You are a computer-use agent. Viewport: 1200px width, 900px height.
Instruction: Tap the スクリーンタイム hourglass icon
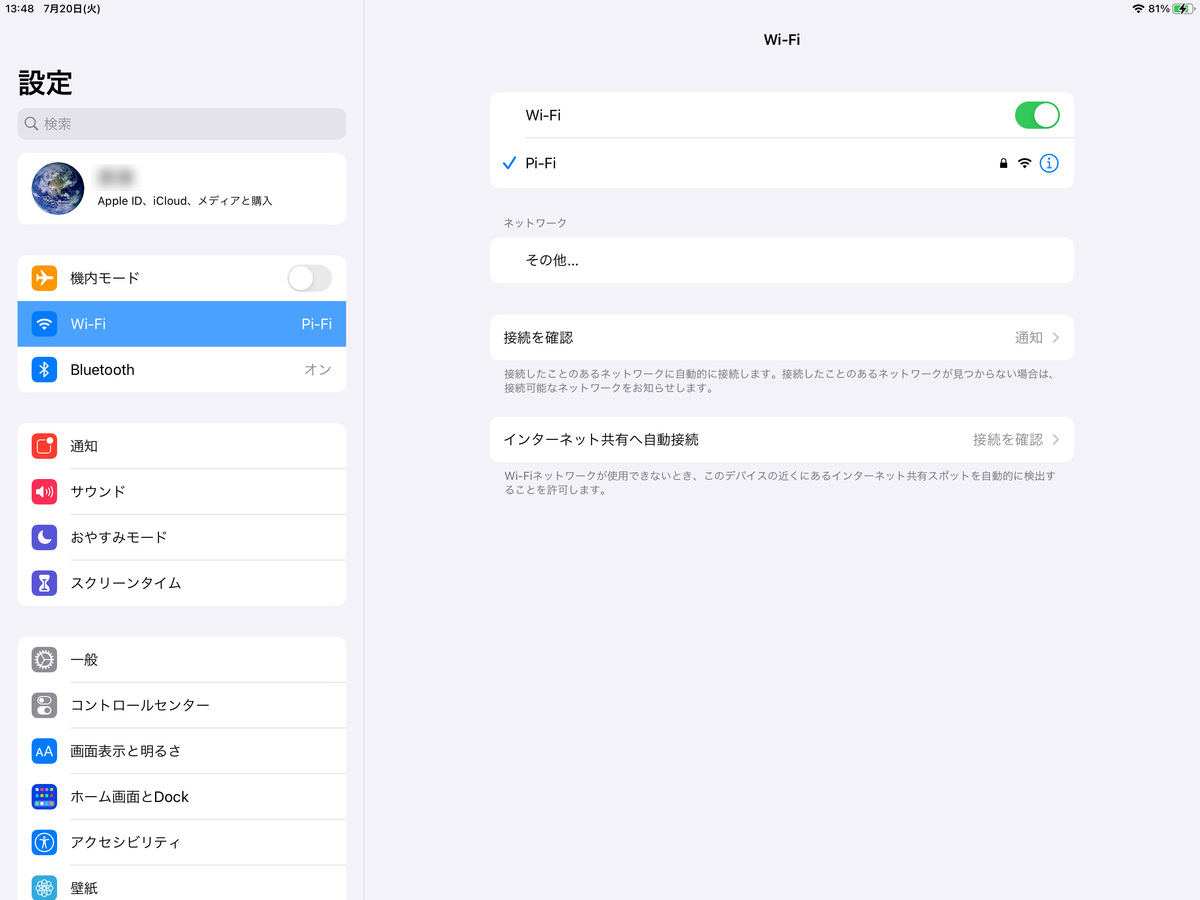[x=44, y=583]
